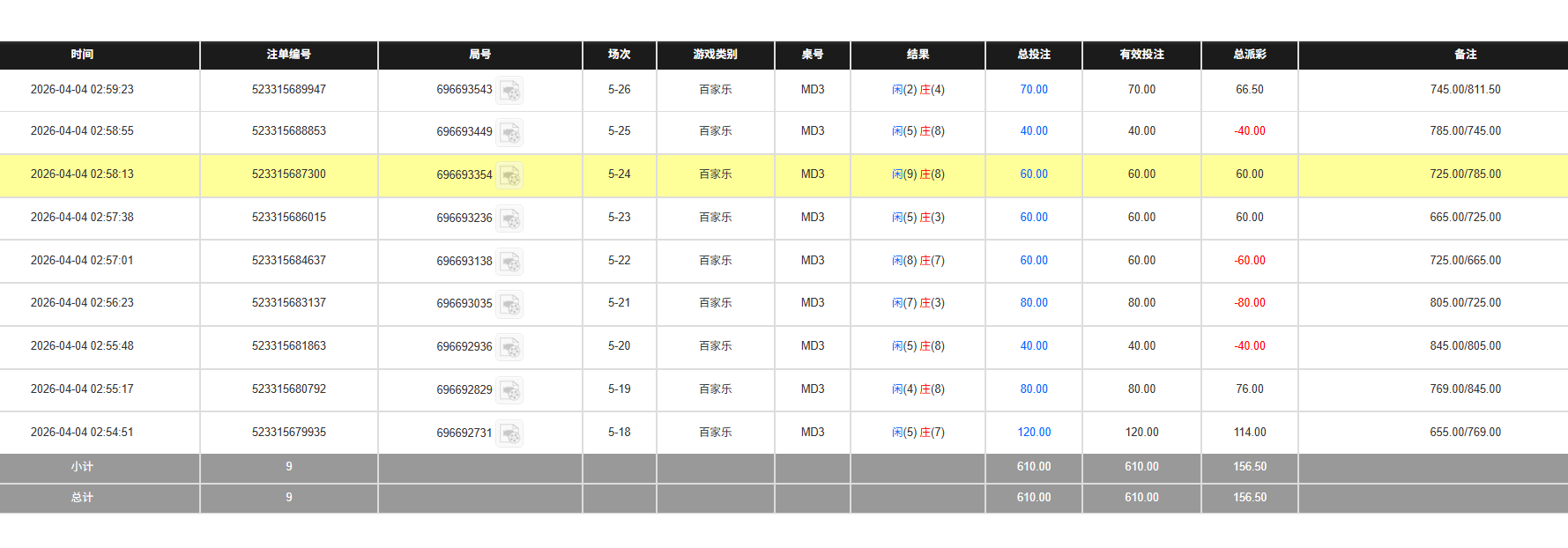
Task: Select bet number 523315684637
Action: (x=289, y=261)
